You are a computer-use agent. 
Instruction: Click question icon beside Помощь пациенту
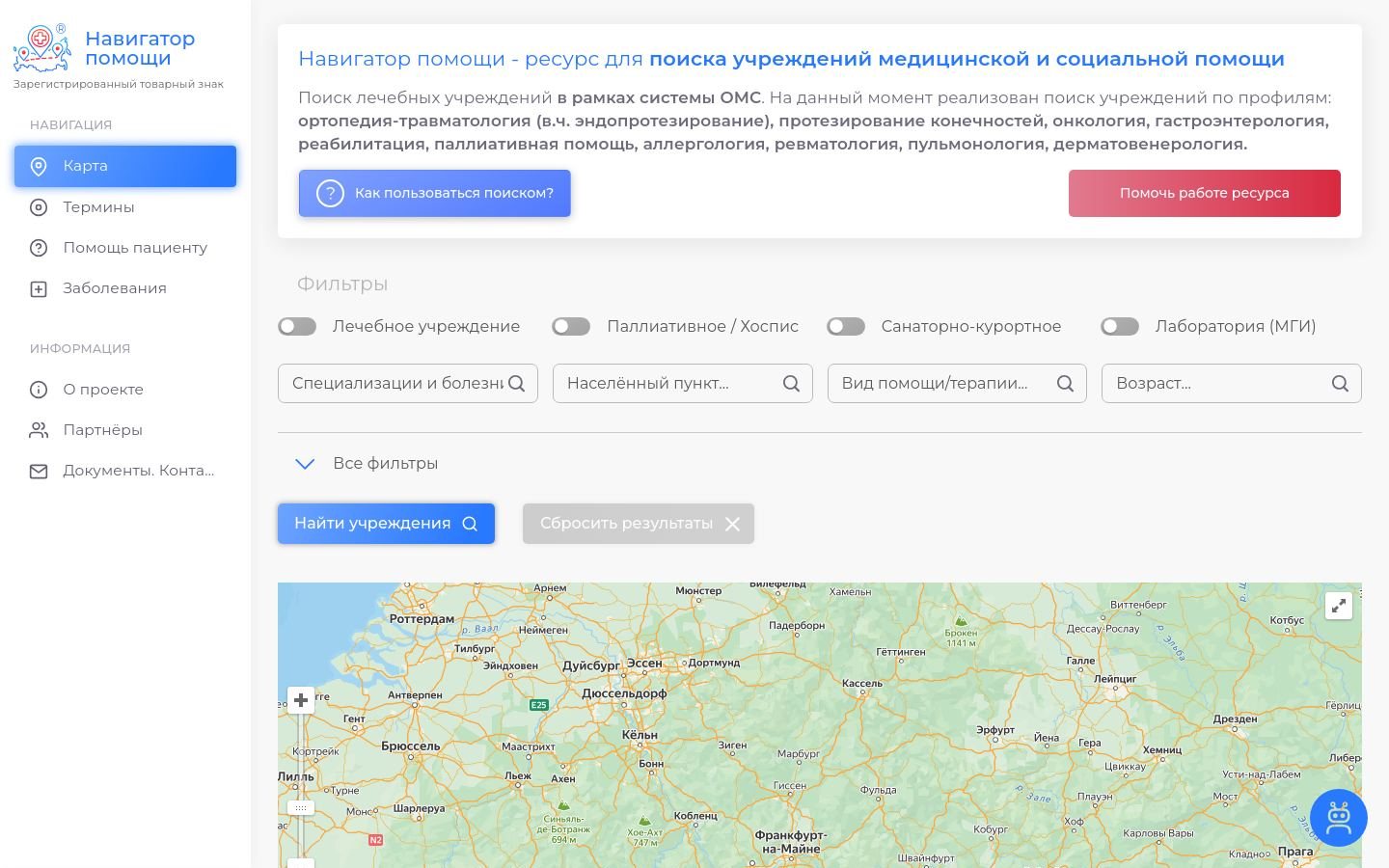click(39, 248)
